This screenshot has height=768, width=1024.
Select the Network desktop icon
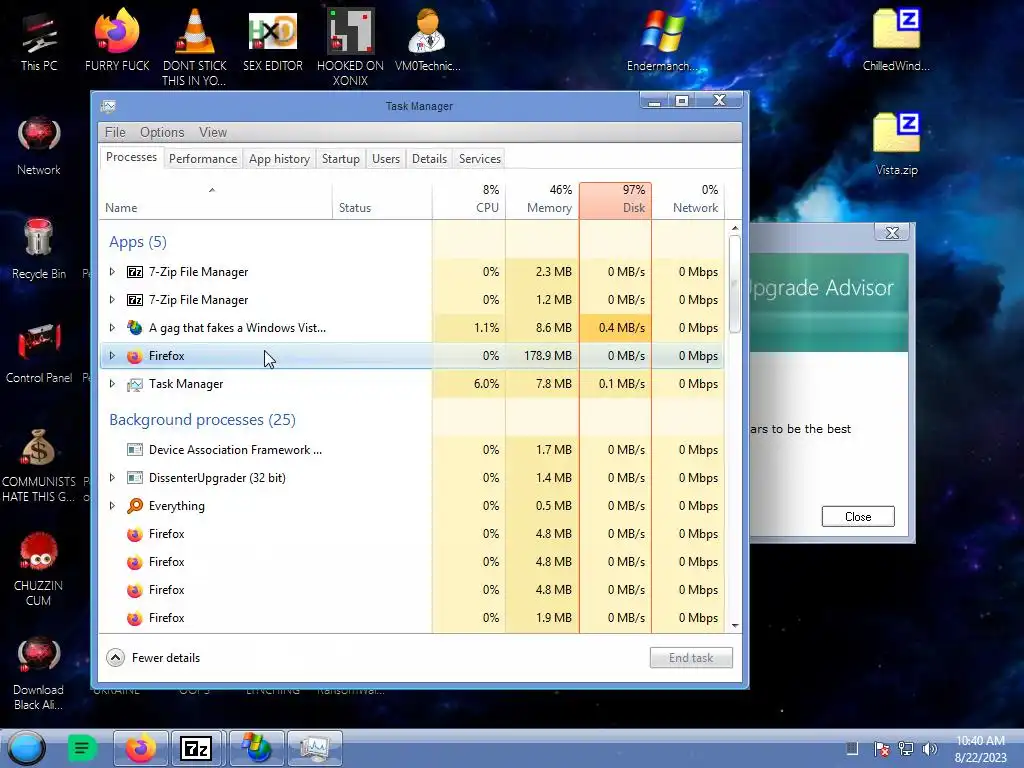point(39,145)
